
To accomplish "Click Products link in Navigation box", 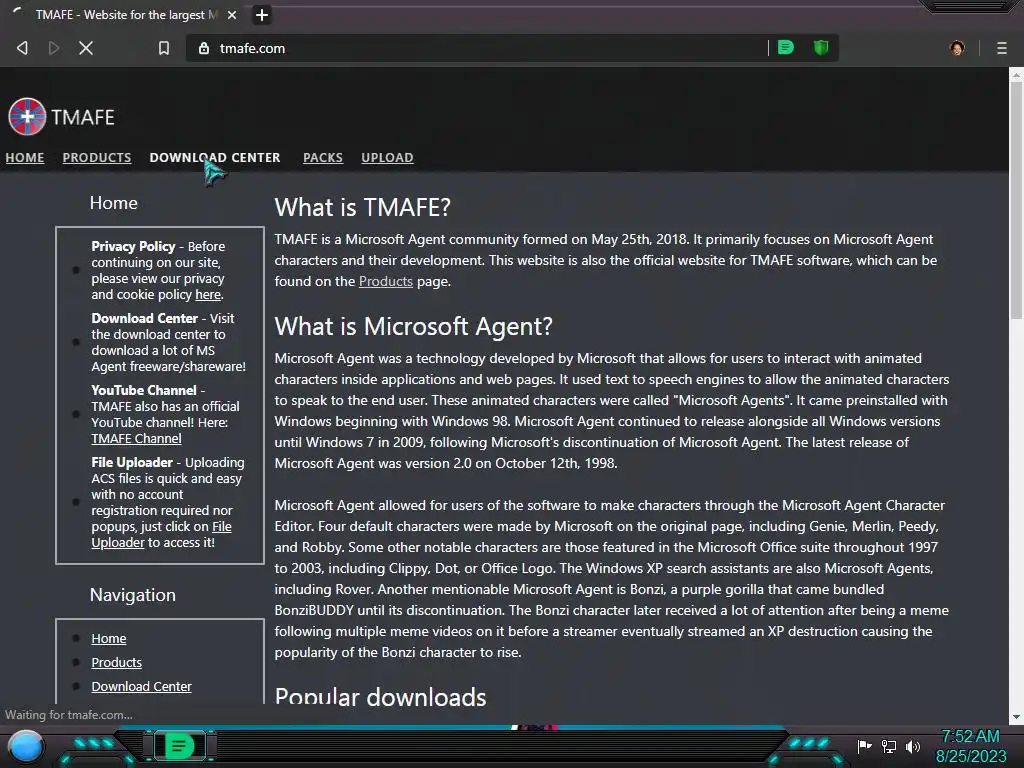I will tap(116, 662).
